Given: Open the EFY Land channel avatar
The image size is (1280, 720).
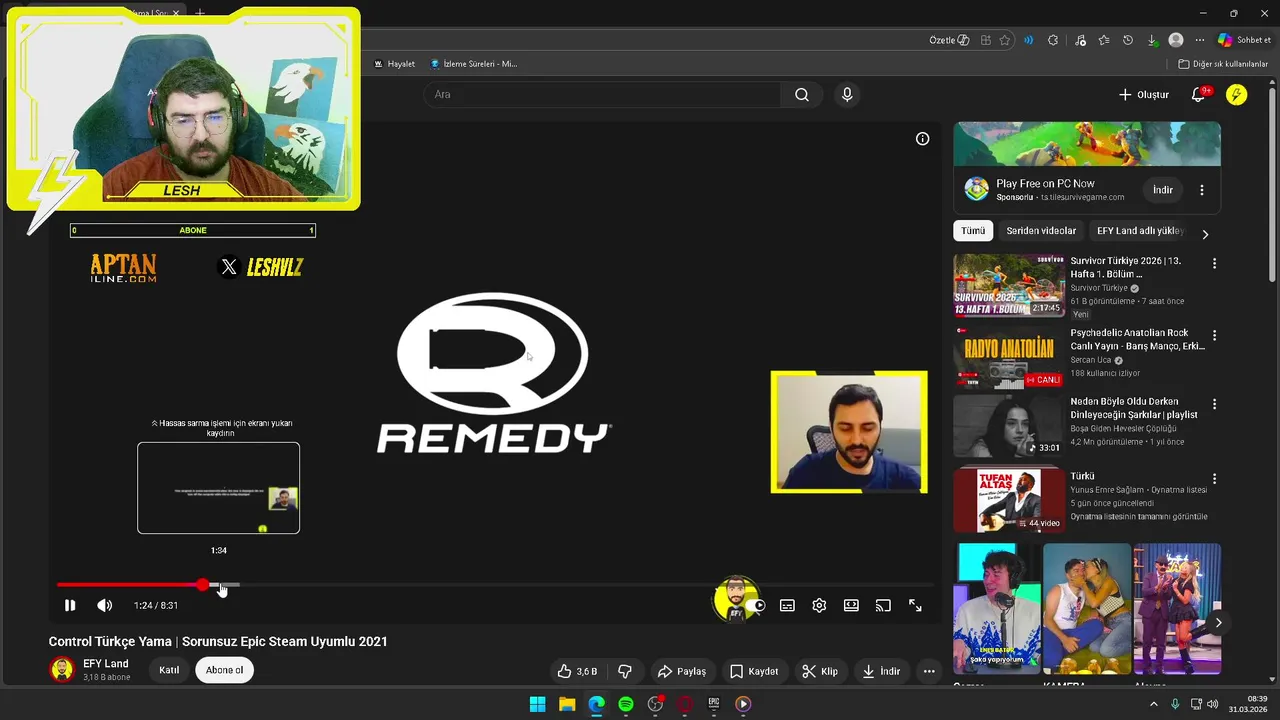Looking at the screenshot, I should point(62,670).
